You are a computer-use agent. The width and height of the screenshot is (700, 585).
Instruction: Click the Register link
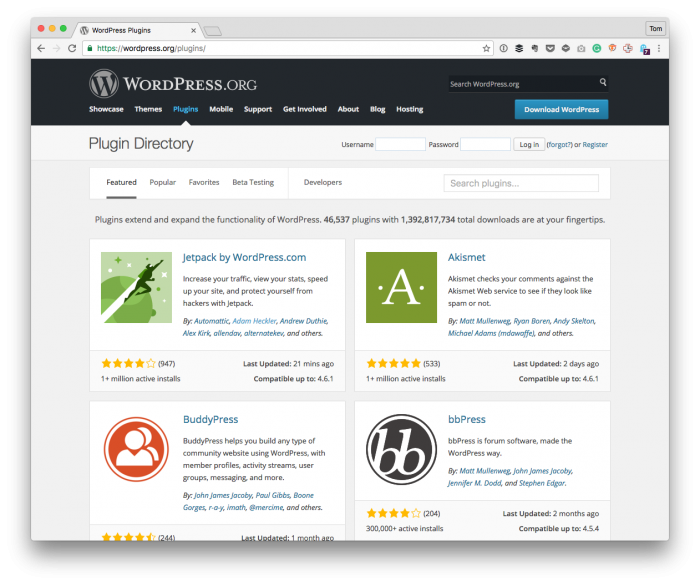coord(595,144)
